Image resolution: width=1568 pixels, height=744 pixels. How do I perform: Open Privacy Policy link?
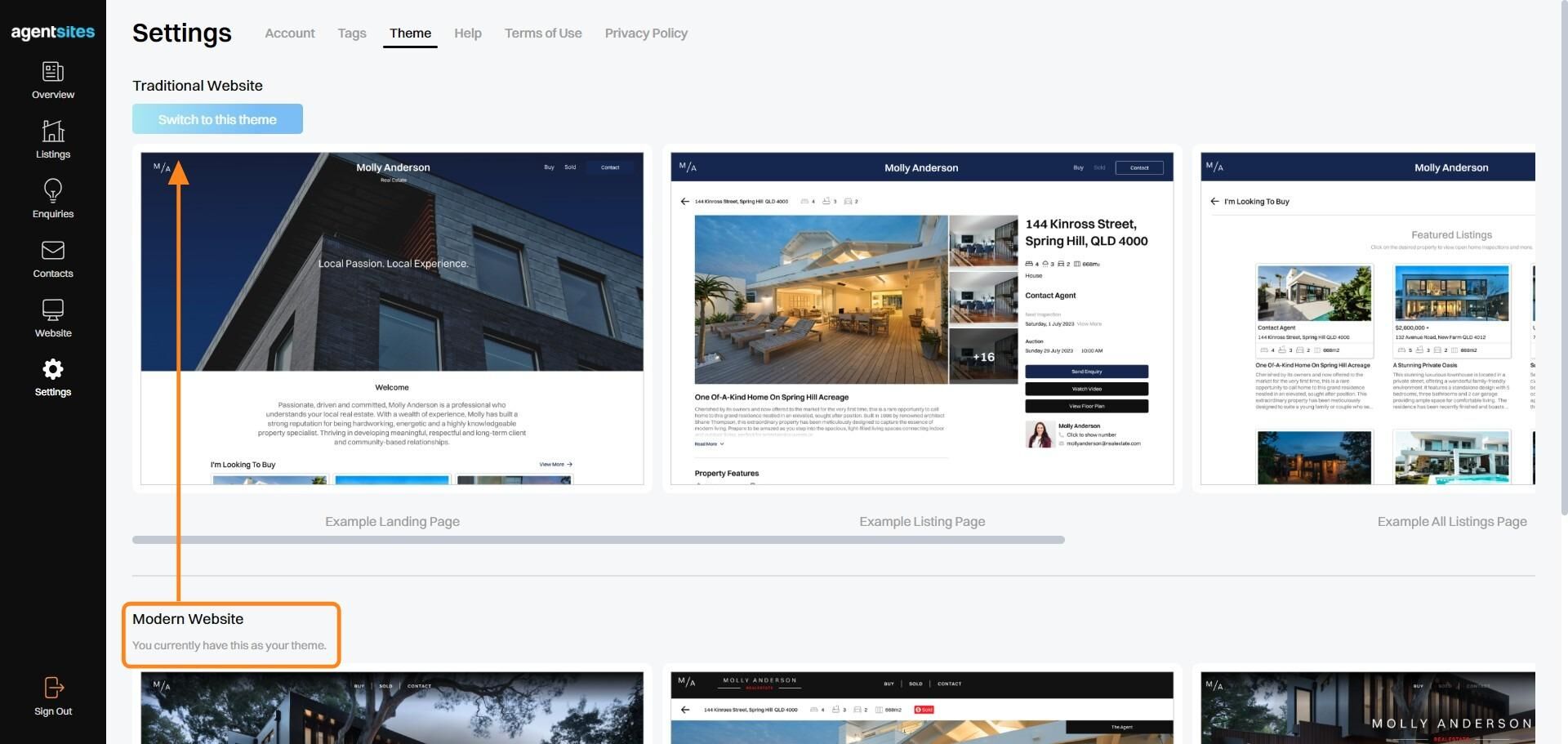point(646,33)
